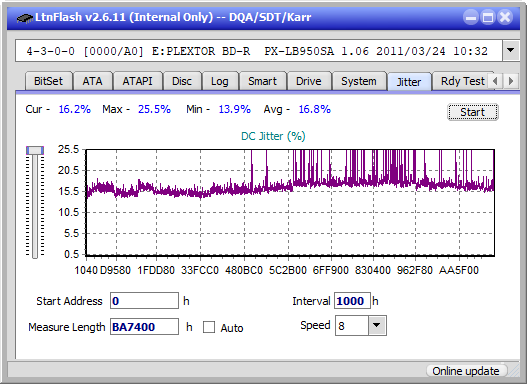This screenshot has height=384, width=527.
Task: Minimize the LtnFlash window
Action: (x=471, y=17)
